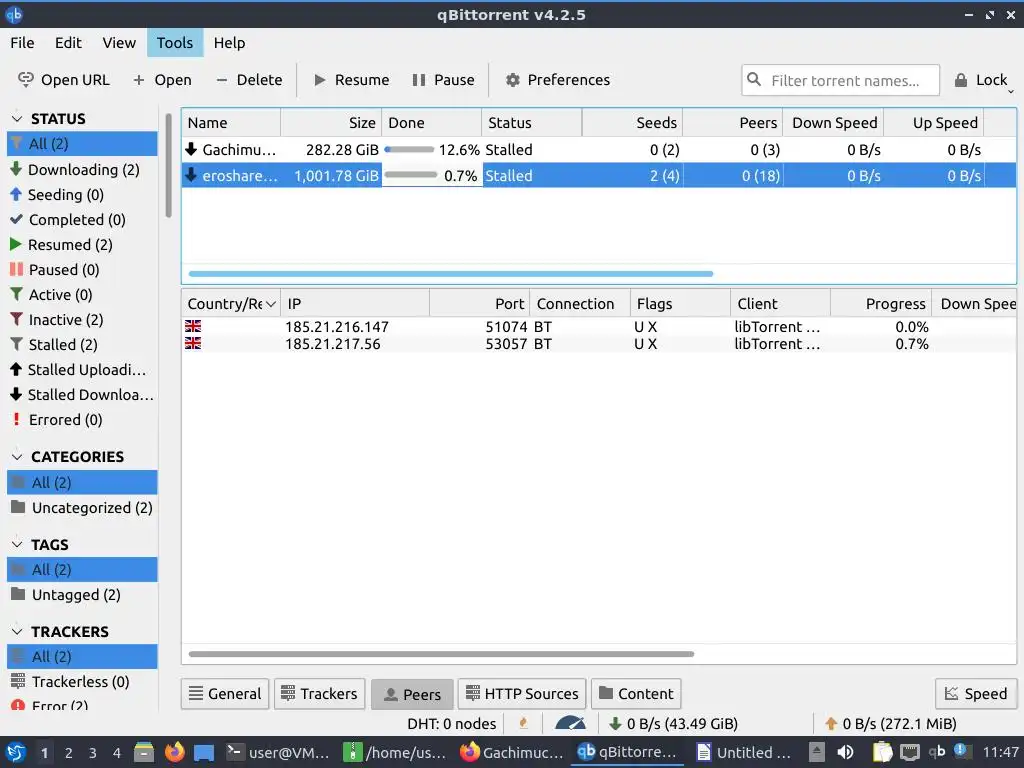Select the Gachimu… torrent row

pyautogui.click(x=599, y=150)
